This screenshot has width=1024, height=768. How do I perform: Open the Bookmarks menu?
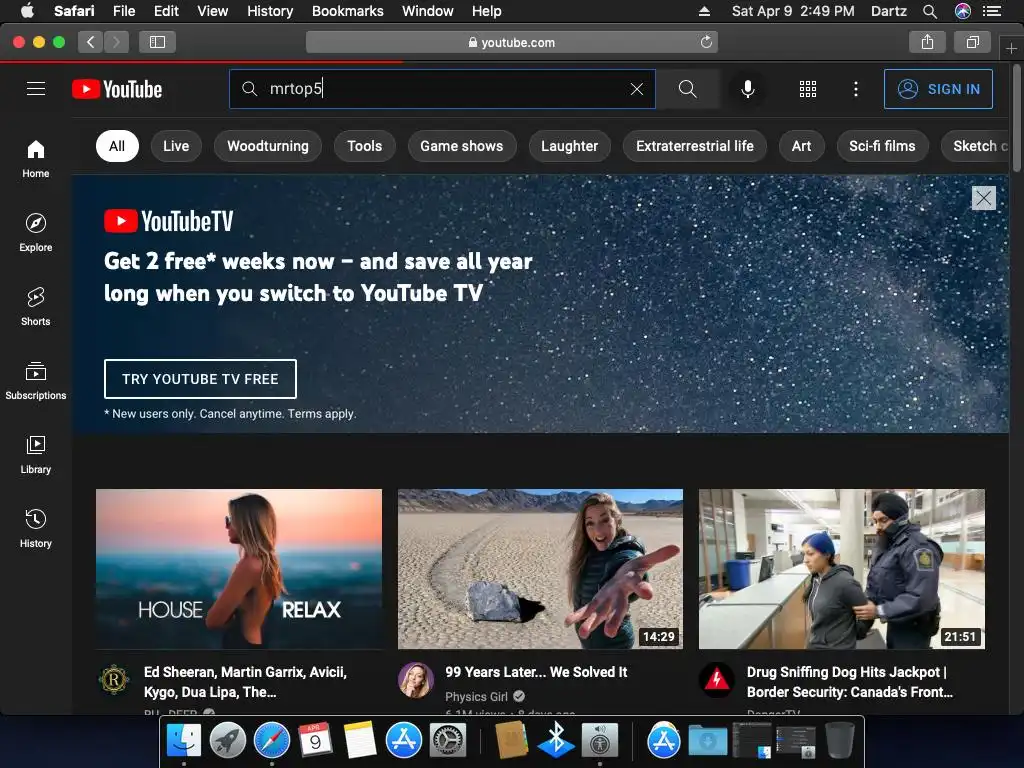347,11
